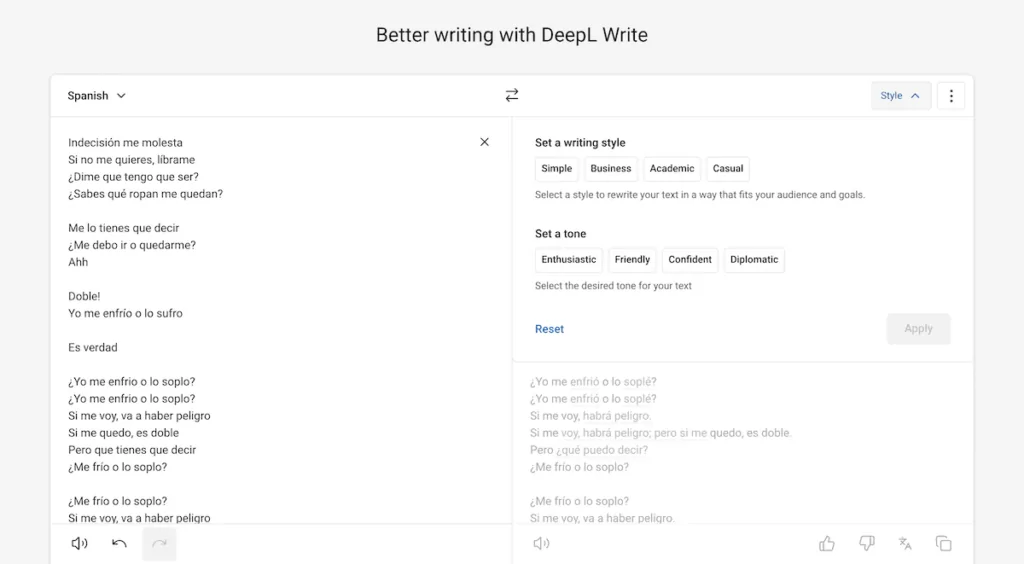The height and width of the screenshot is (564, 1024).
Task: Set the tone to Enthusiastic
Action: tap(568, 260)
